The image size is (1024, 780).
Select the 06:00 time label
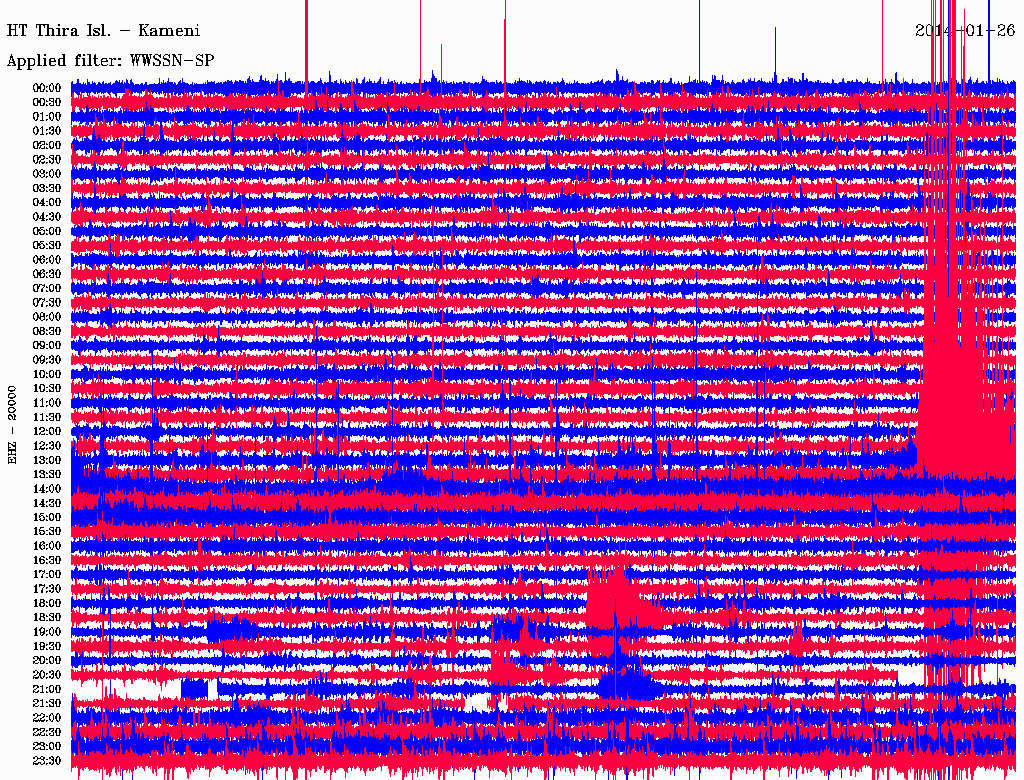click(47, 259)
